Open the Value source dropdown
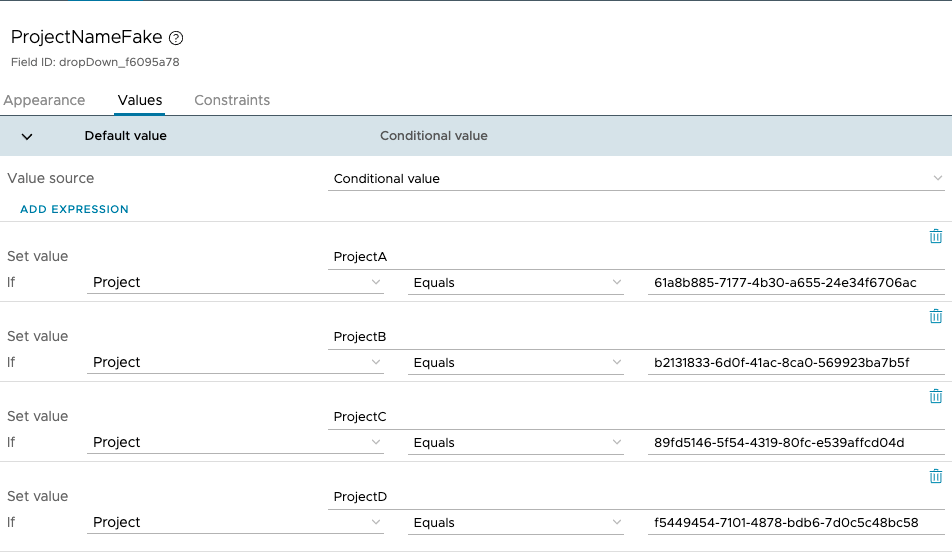Screen dimensions: 952x553 tap(637, 178)
